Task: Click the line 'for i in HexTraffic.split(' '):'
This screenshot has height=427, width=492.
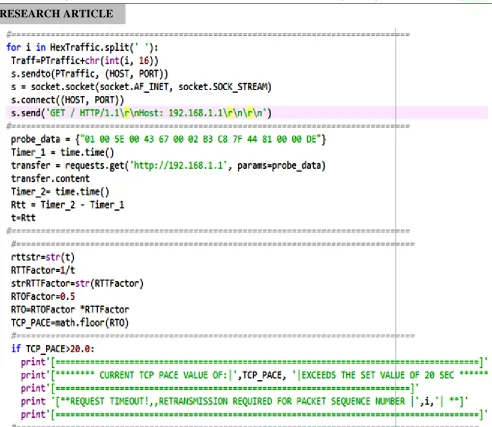Action: tap(82, 47)
